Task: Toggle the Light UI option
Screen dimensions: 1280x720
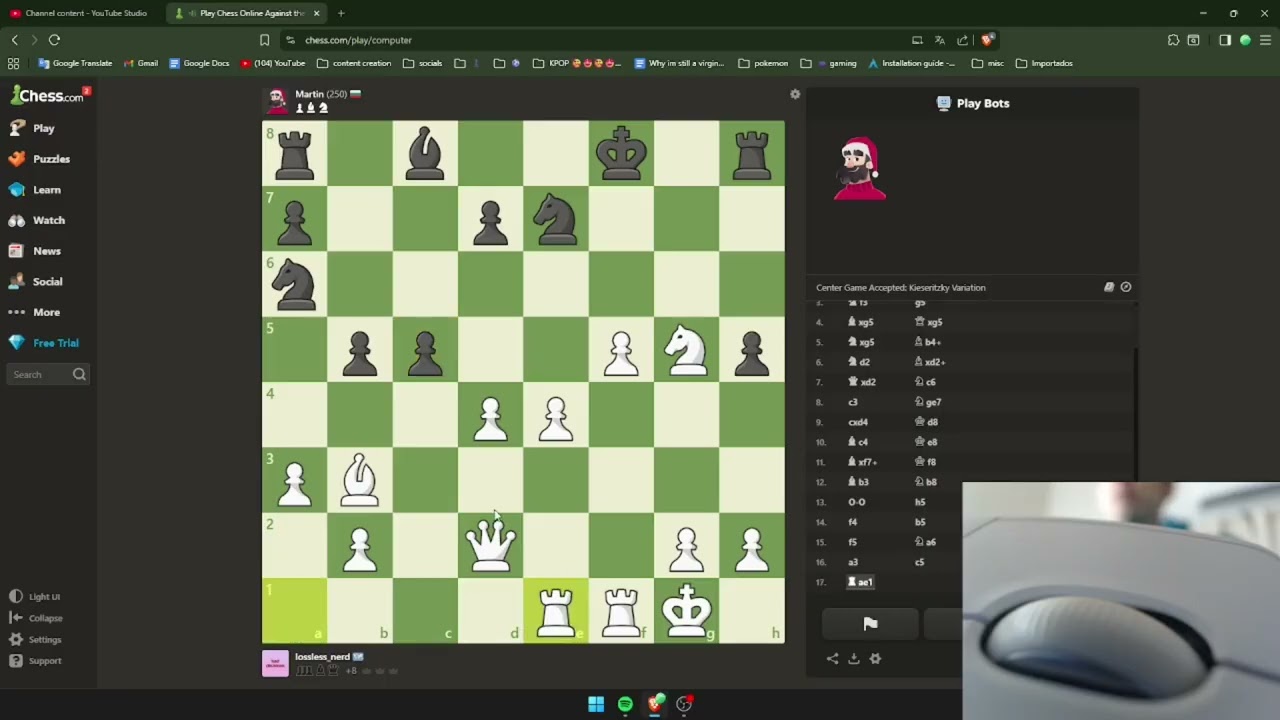Action: 35,596
